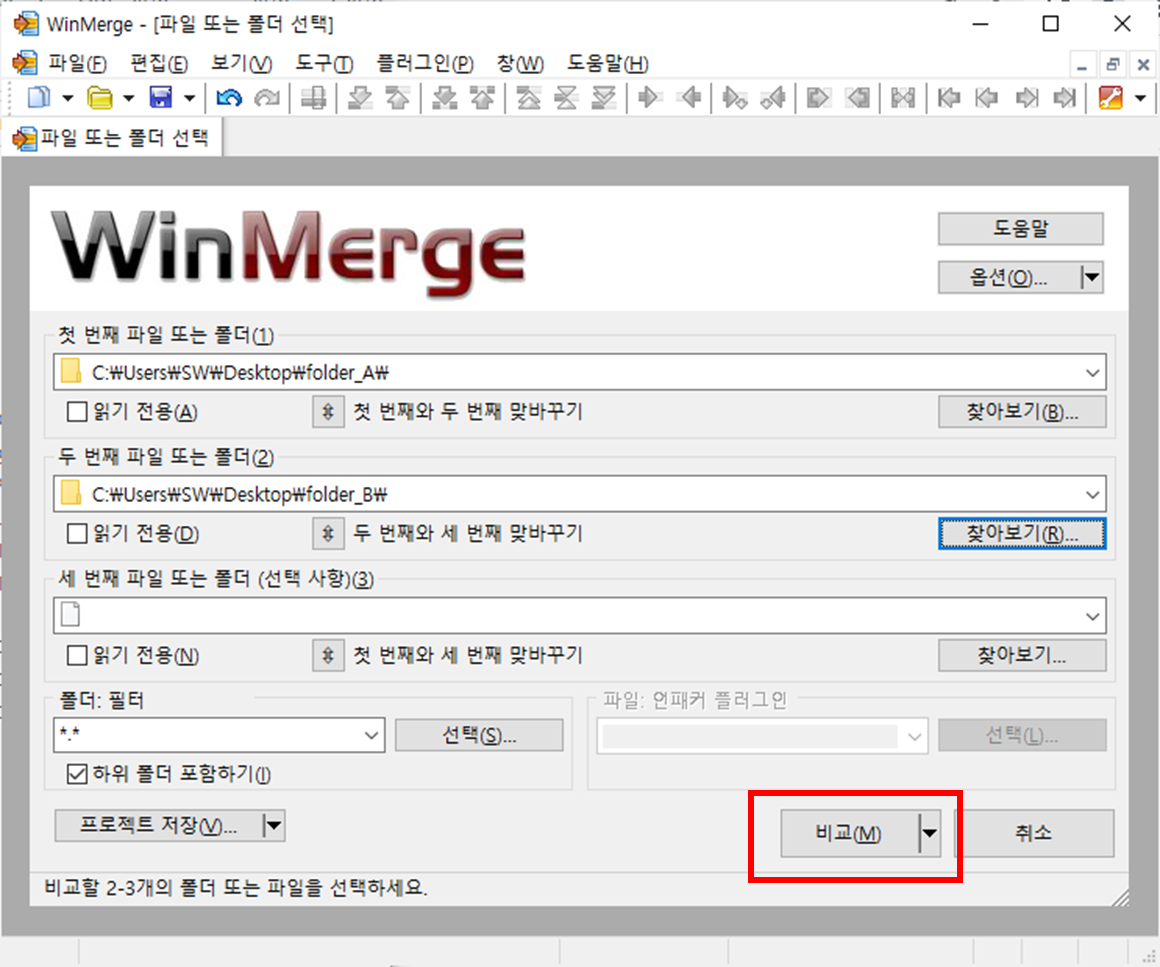This screenshot has height=967, width=1160.
Task: Toggle 읽기 전용(D) checkbox
Action: [77, 533]
